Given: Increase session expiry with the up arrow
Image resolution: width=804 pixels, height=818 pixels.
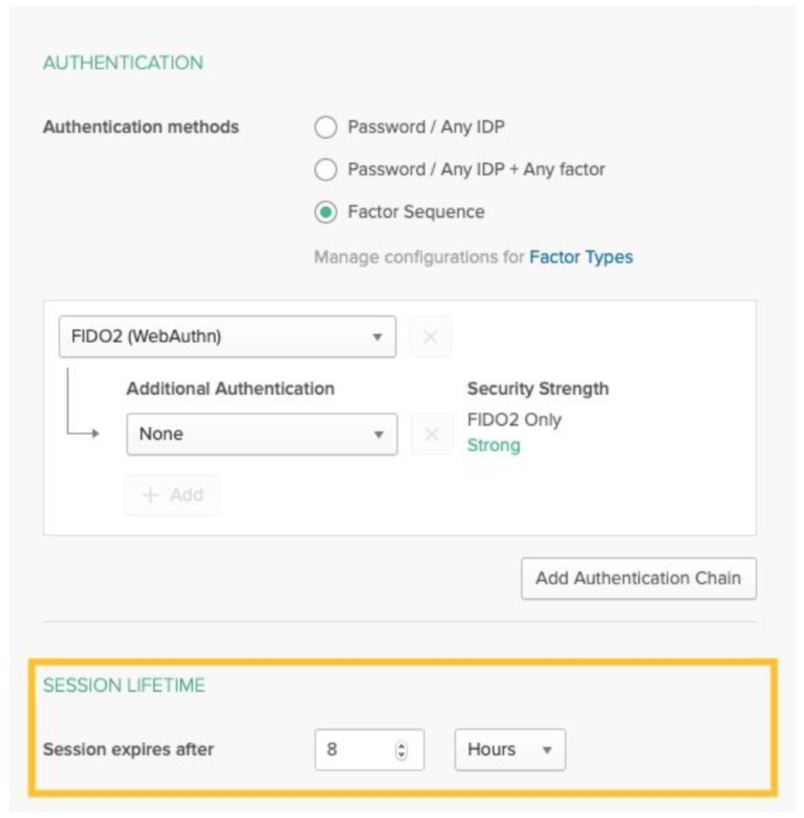Looking at the screenshot, I should [402, 744].
